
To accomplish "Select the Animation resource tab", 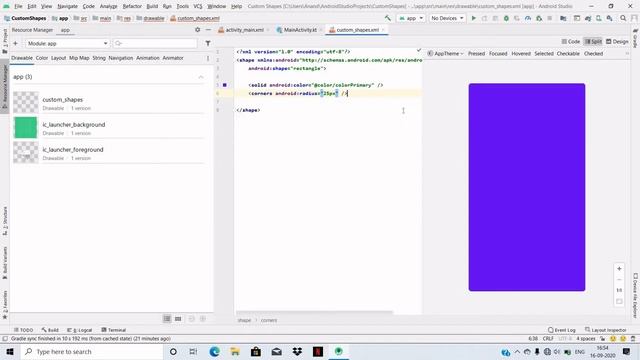I will click(x=148, y=58).
